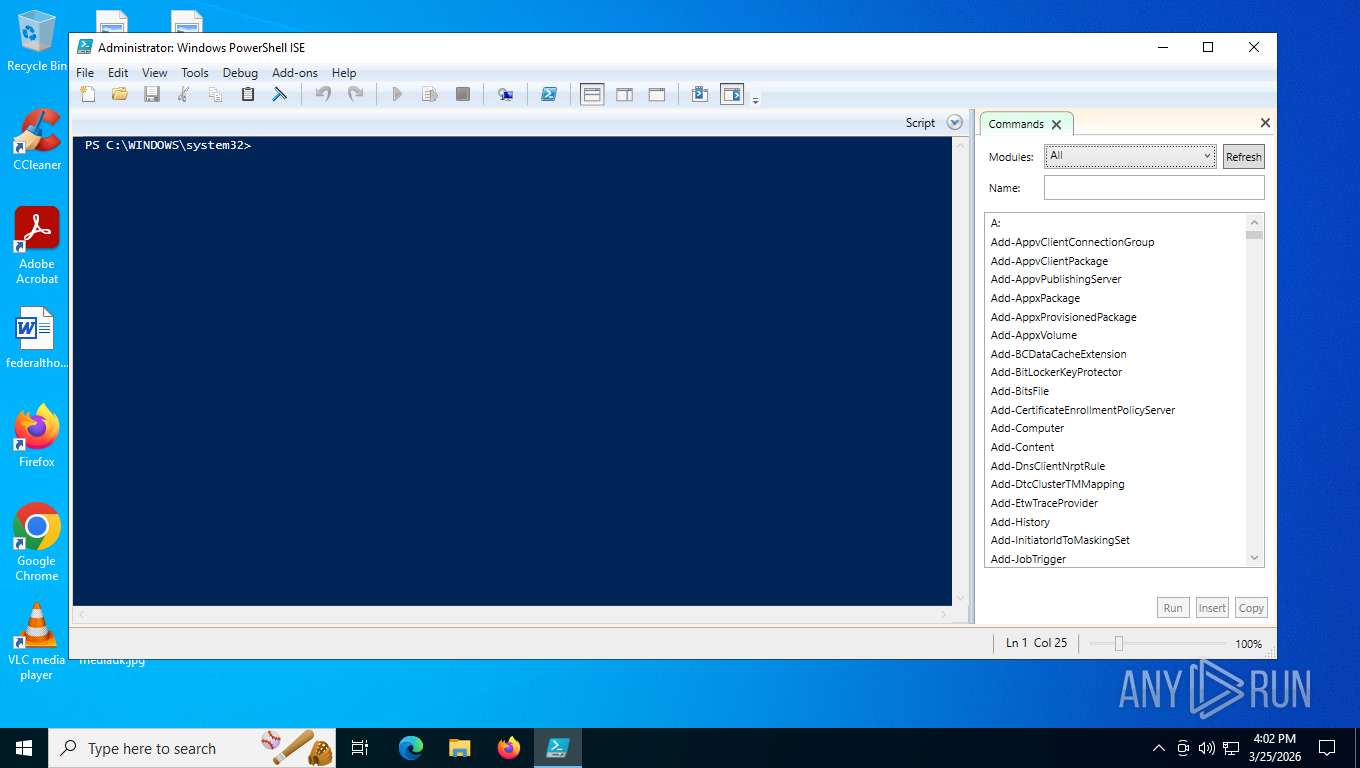Image resolution: width=1360 pixels, height=768 pixels.
Task: Select Add-BitLockerKeyProtector command
Action: [1056, 372]
